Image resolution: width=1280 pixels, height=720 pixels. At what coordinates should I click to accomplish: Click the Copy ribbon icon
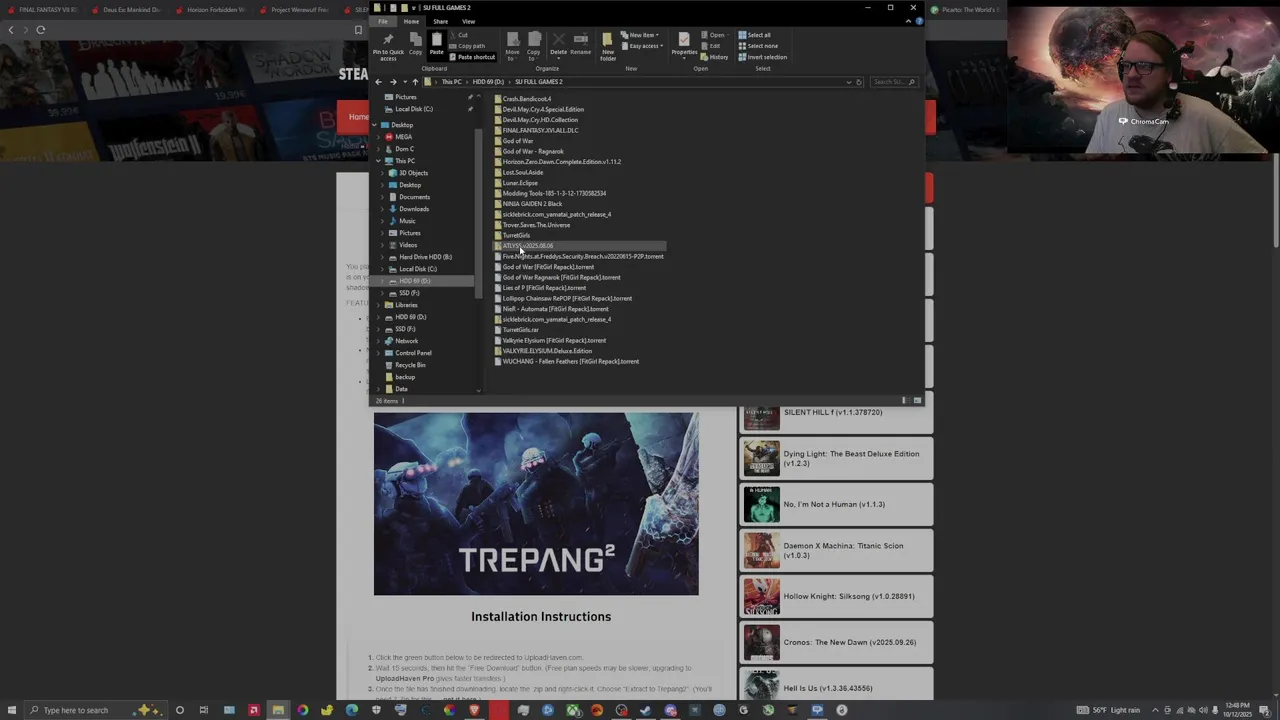[x=415, y=44]
